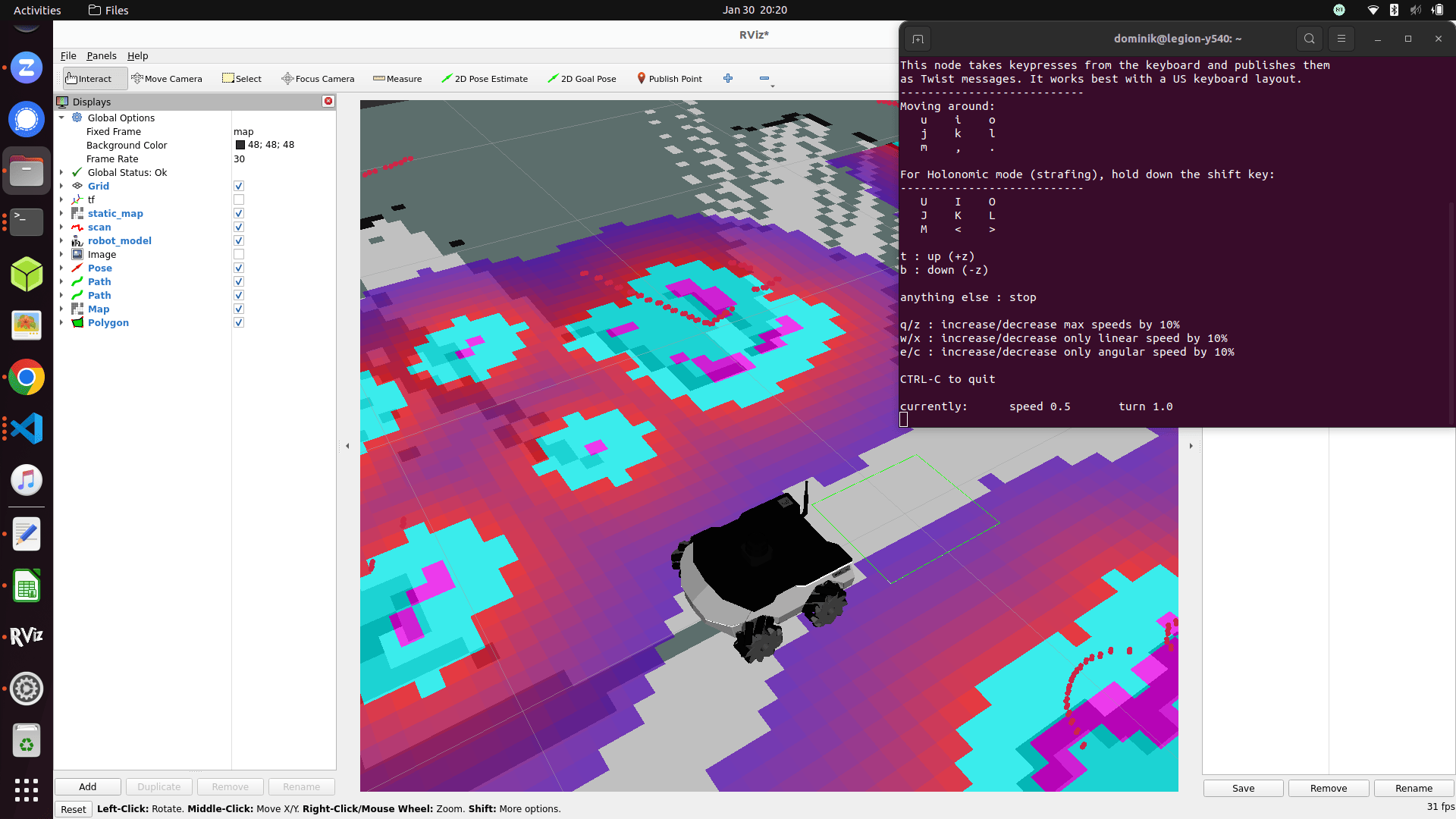
Task: Open the terminal hamburger menu
Action: click(x=1341, y=39)
